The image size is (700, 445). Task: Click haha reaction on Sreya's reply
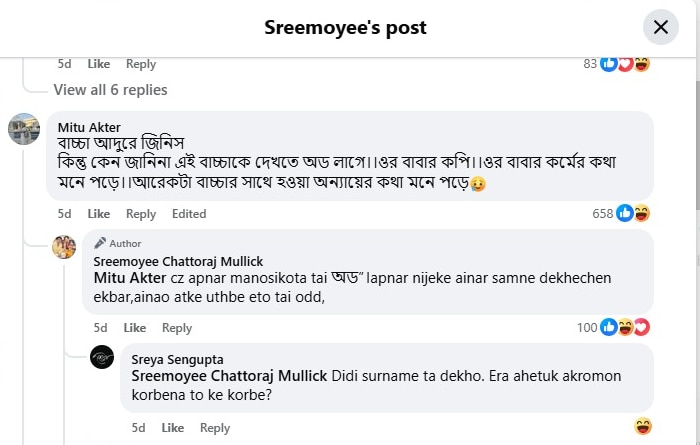tap(642, 427)
